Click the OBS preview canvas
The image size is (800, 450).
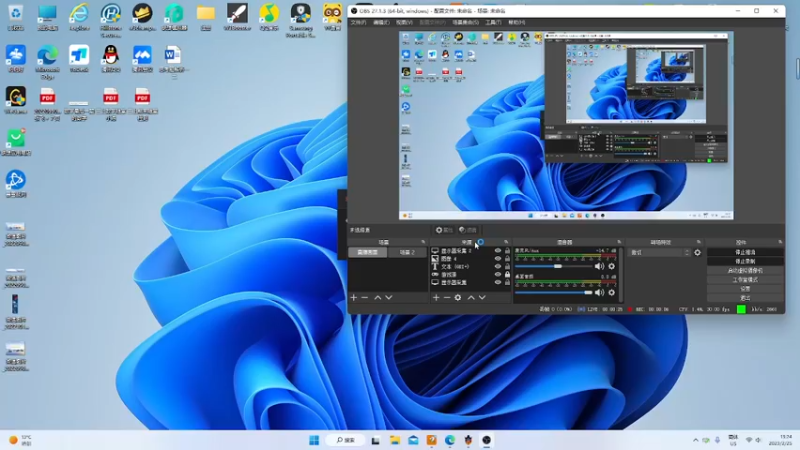[x=566, y=126]
